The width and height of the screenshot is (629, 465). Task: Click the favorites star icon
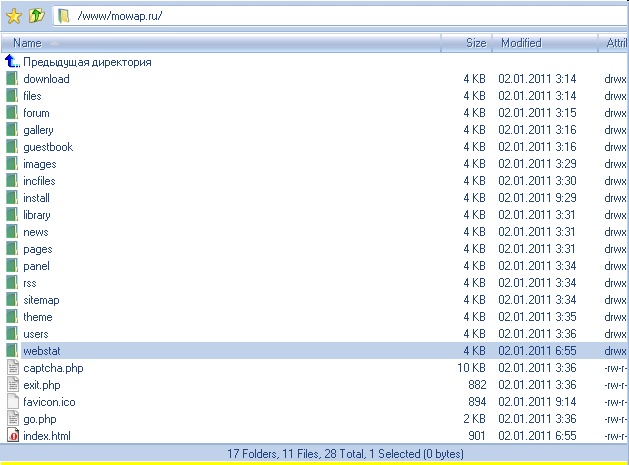click(x=14, y=16)
